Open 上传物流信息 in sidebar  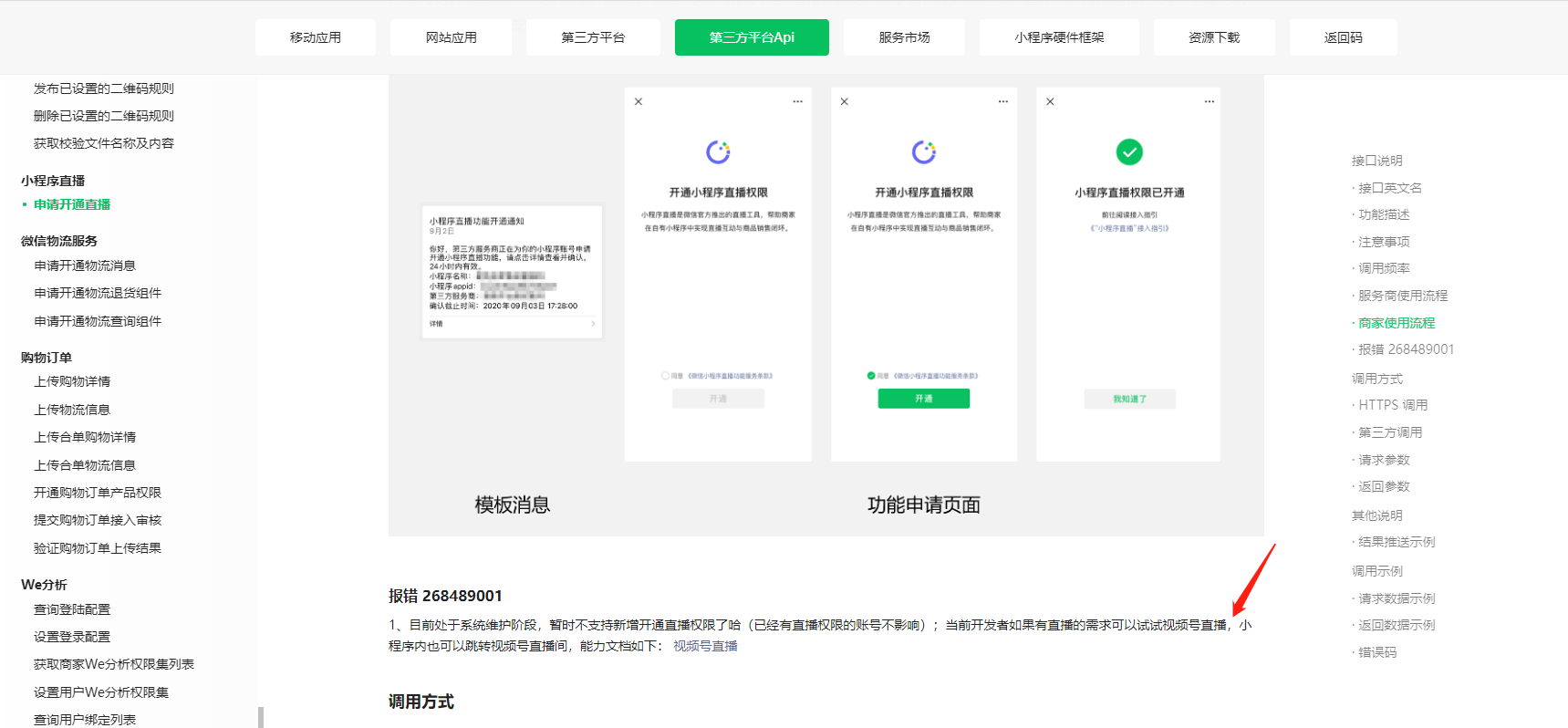[x=72, y=410]
